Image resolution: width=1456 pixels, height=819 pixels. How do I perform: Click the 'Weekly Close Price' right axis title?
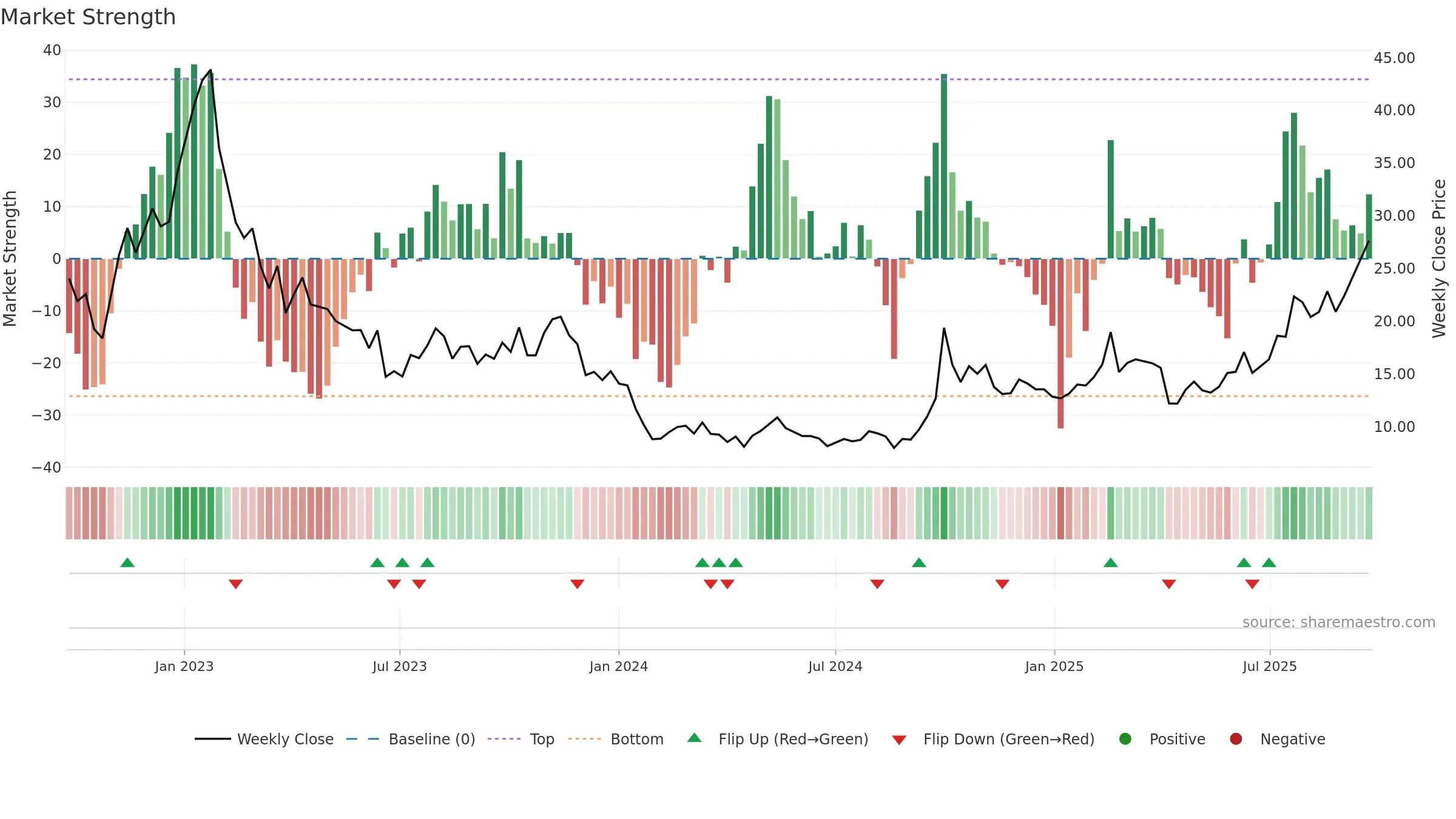1439,258
